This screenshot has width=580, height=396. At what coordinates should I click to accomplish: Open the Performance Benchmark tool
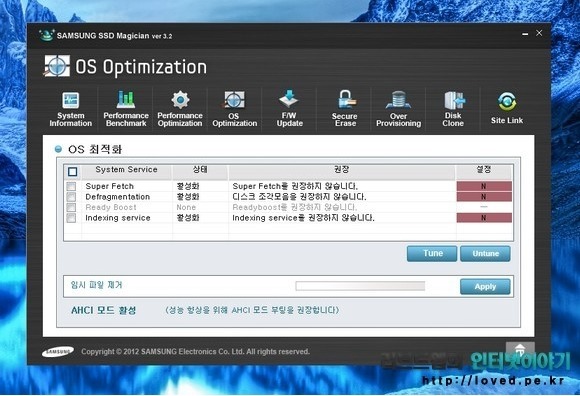pos(126,109)
